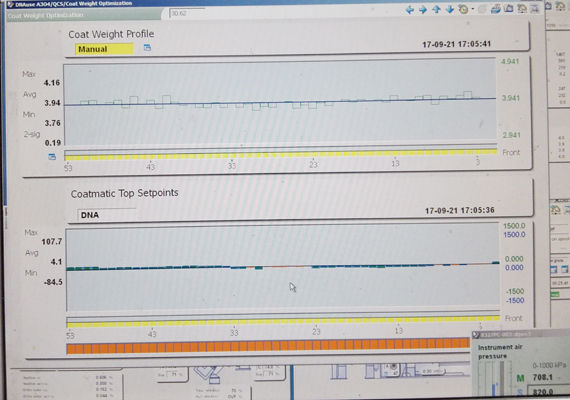Click the last orange actuator block on right

tap(465, 343)
